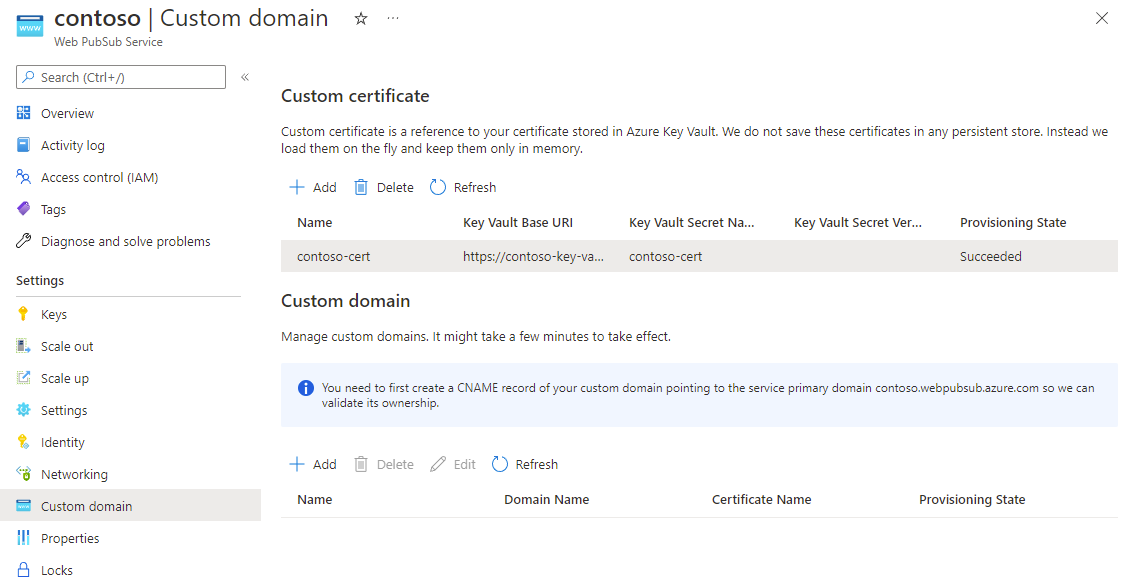This screenshot has width=1132, height=586.
Task: Delete the contoso-cert certificate
Action: (383, 187)
